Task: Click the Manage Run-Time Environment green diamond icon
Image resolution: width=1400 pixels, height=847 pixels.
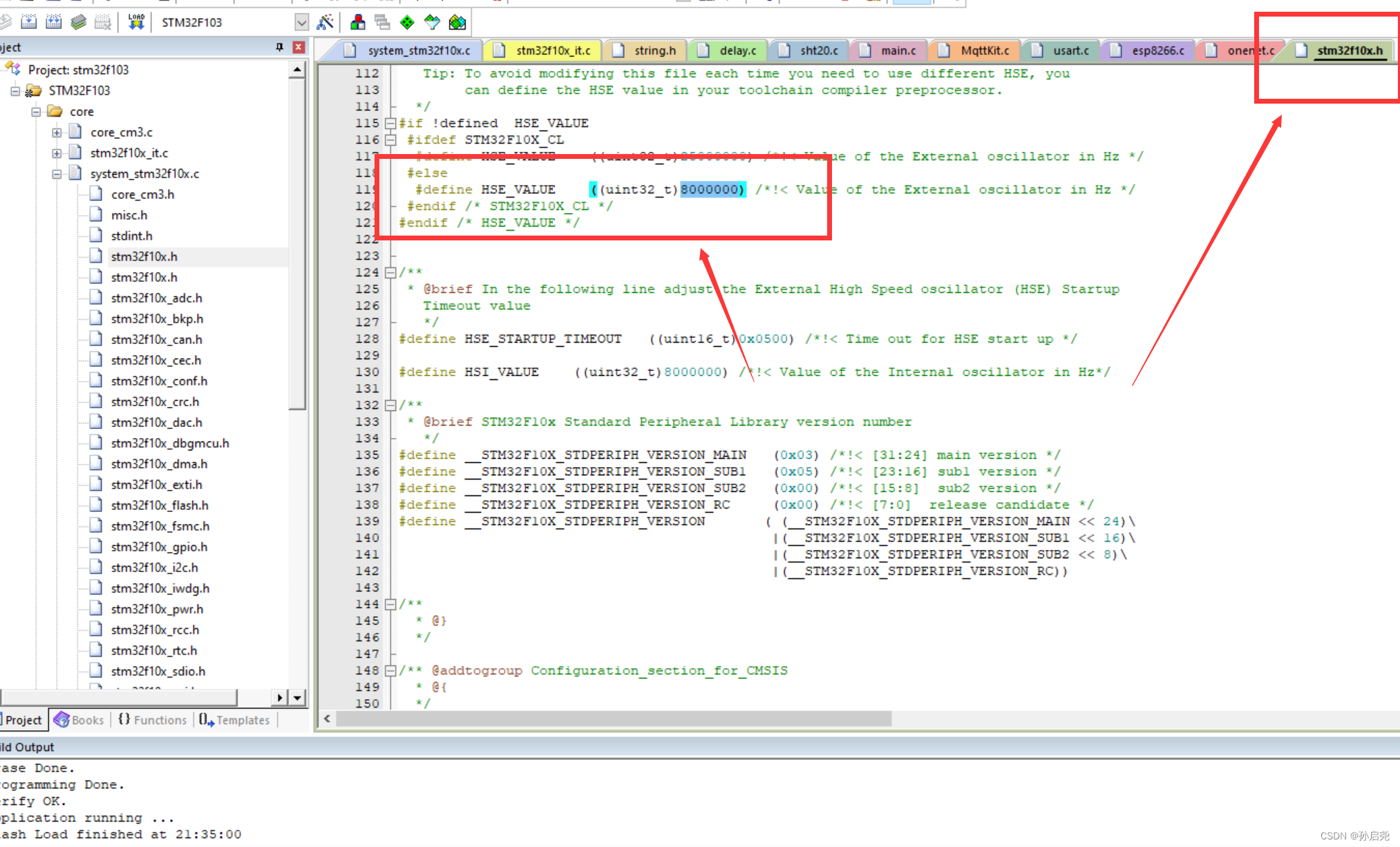Action: pyautogui.click(x=407, y=22)
